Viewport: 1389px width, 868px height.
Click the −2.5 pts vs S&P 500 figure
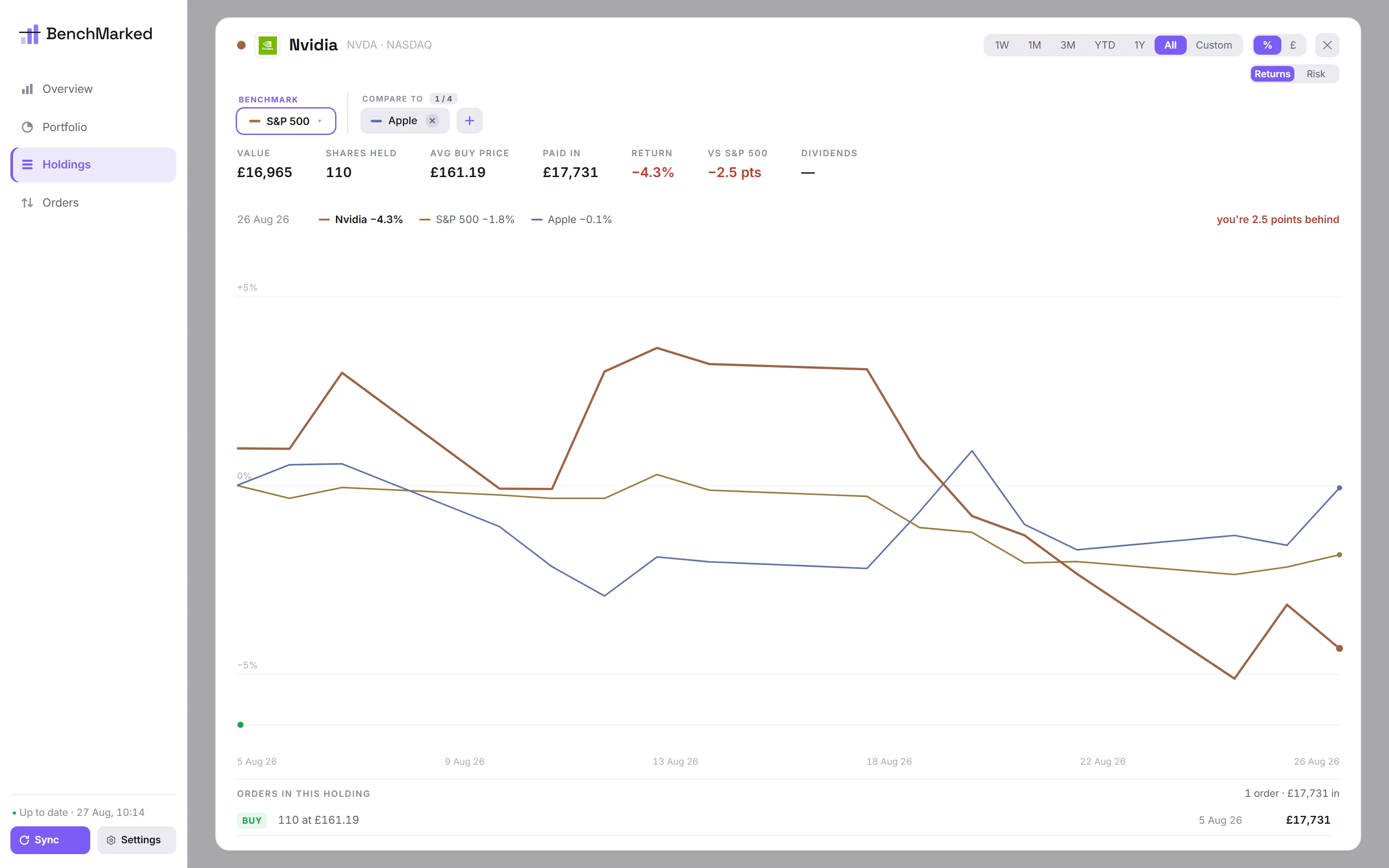[x=735, y=172]
